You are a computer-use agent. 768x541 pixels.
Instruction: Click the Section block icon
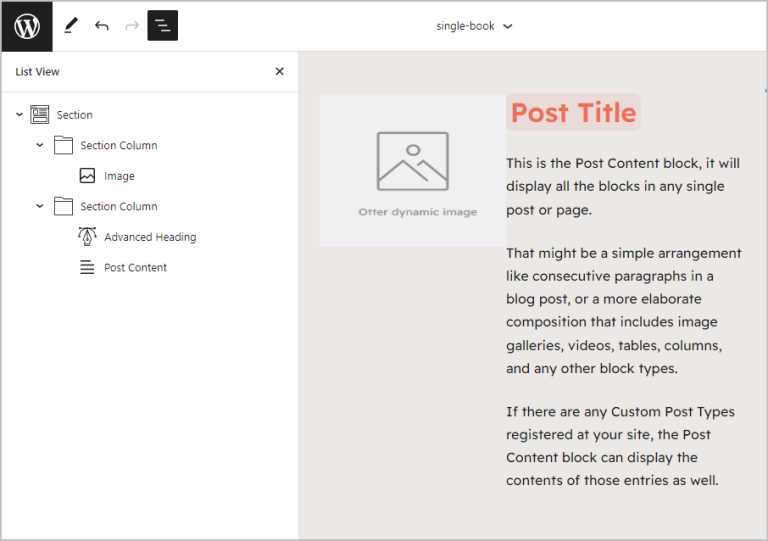click(40, 115)
